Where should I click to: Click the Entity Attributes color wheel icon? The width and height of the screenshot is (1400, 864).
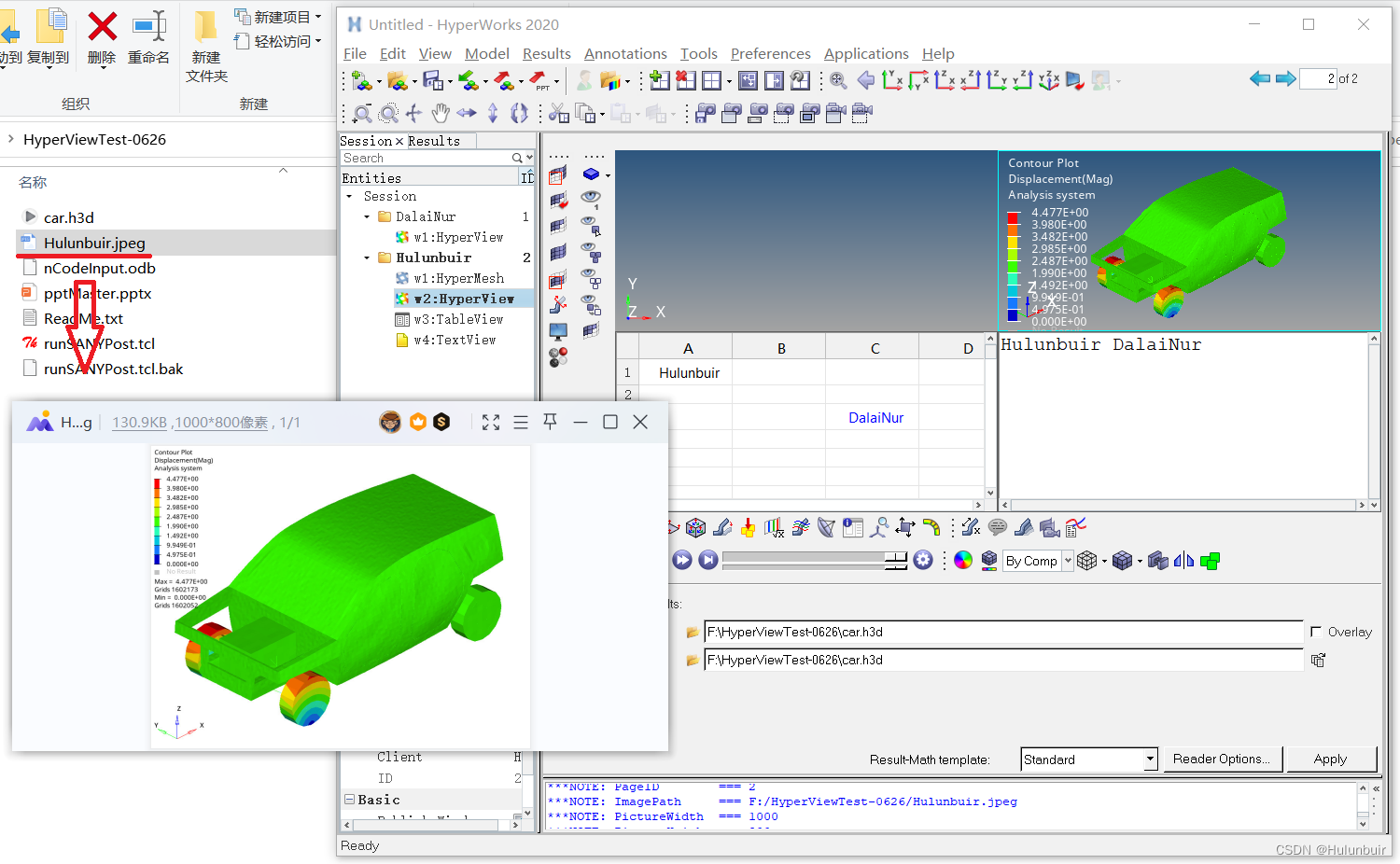(x=963, y=560)
